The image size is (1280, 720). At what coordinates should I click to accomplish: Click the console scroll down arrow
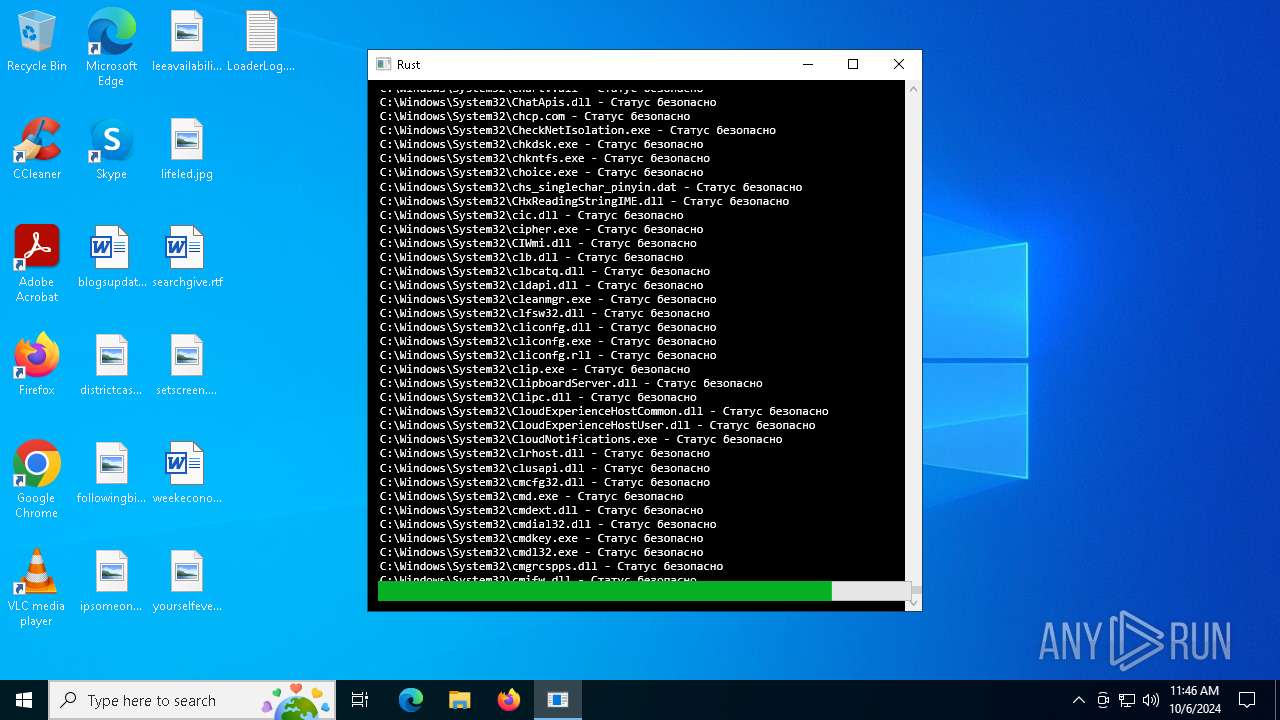(913, 603)
